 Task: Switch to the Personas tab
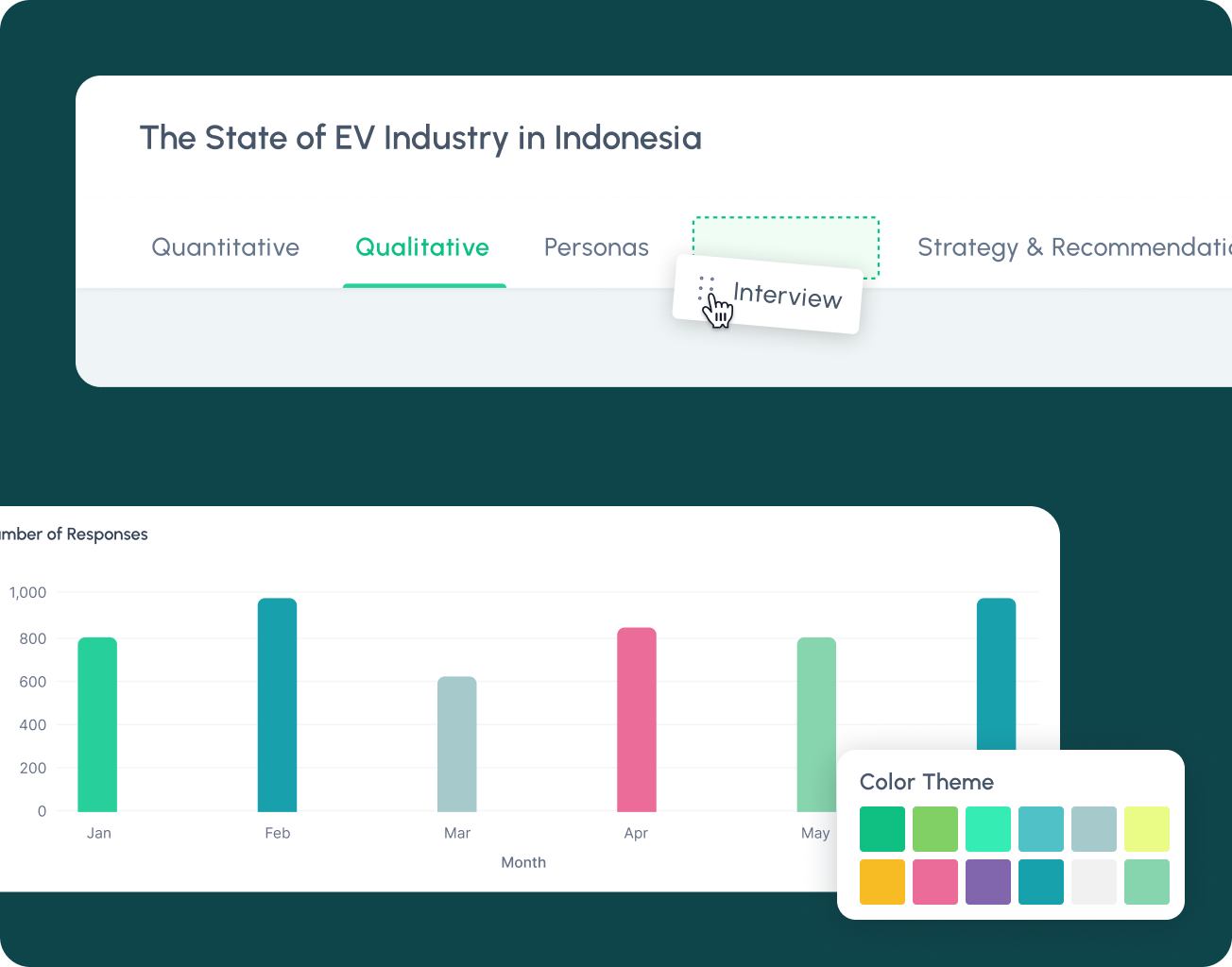tap(596, 247)
